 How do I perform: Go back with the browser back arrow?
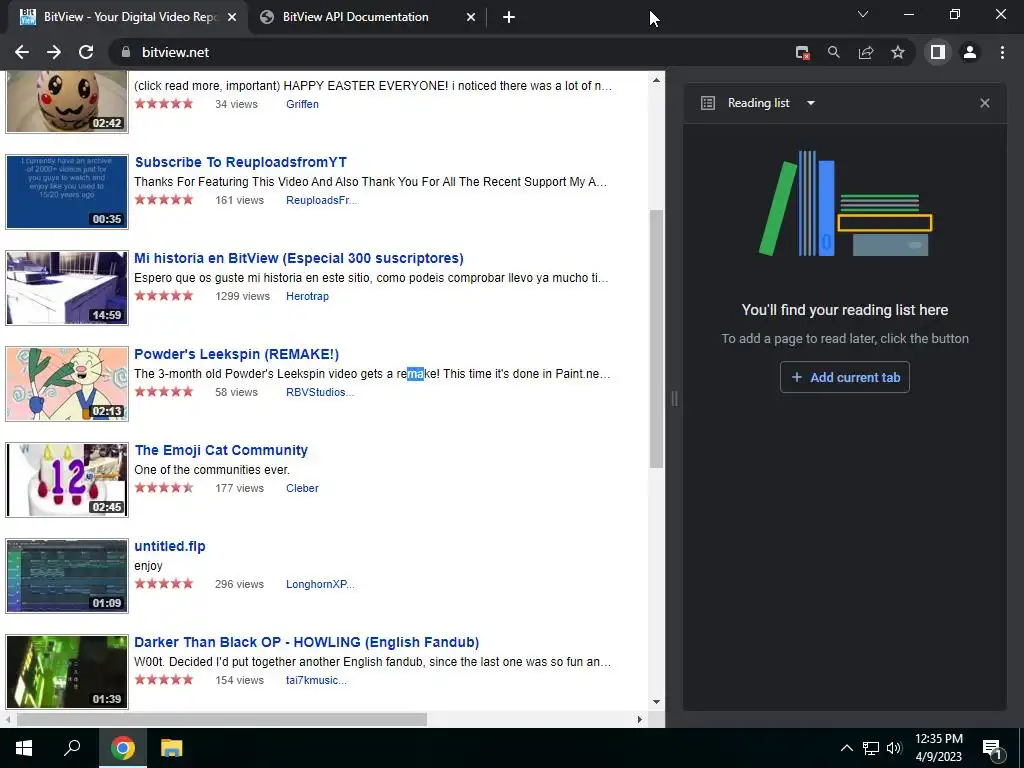[x=22, y=52]
